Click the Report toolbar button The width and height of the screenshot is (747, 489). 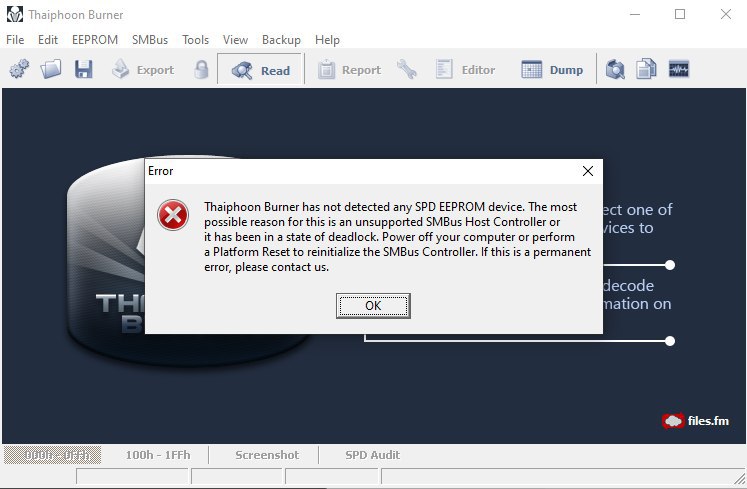[349, 70]
